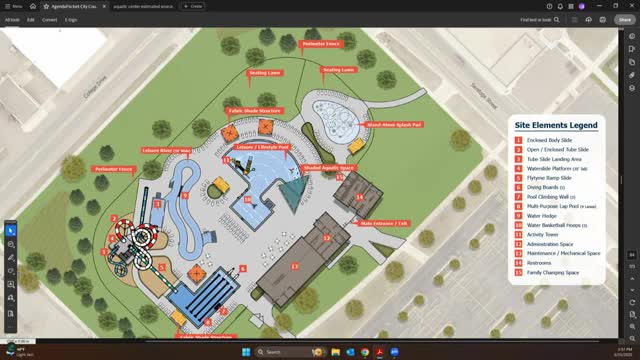Click the Create button
Screen dimensions: 640x360
point(193,7)
